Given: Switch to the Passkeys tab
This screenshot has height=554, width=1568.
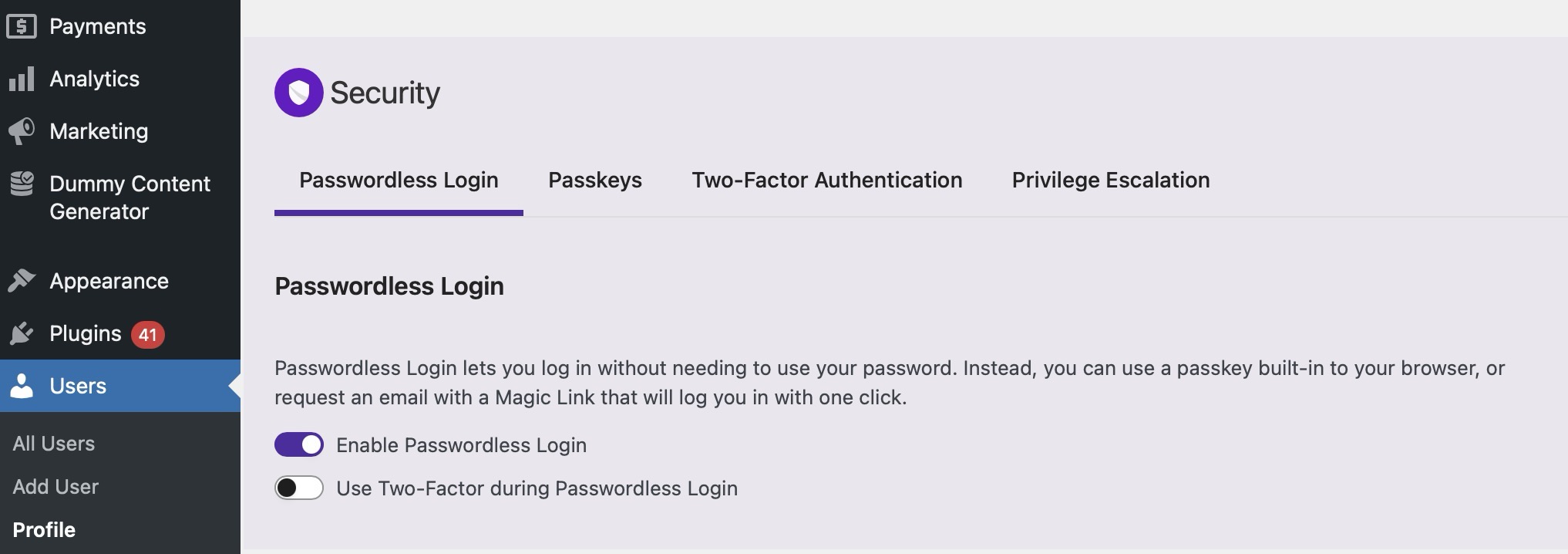Looking at the screenshot, I should point(594,181).
